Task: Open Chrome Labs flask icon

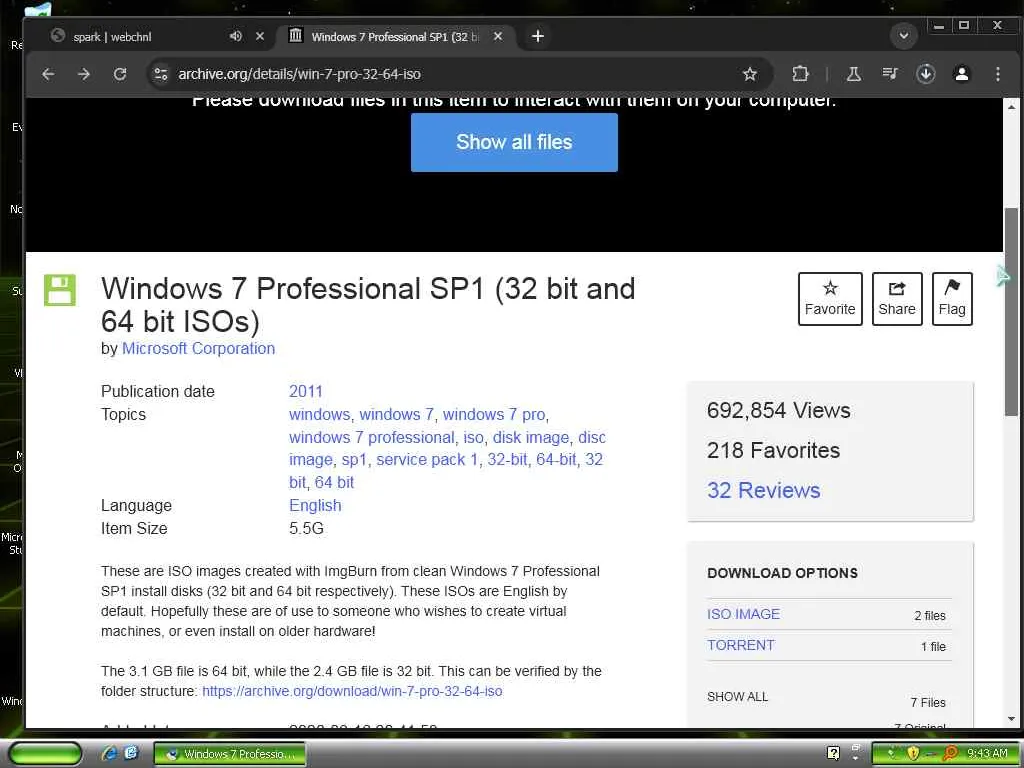Action: 854,74
